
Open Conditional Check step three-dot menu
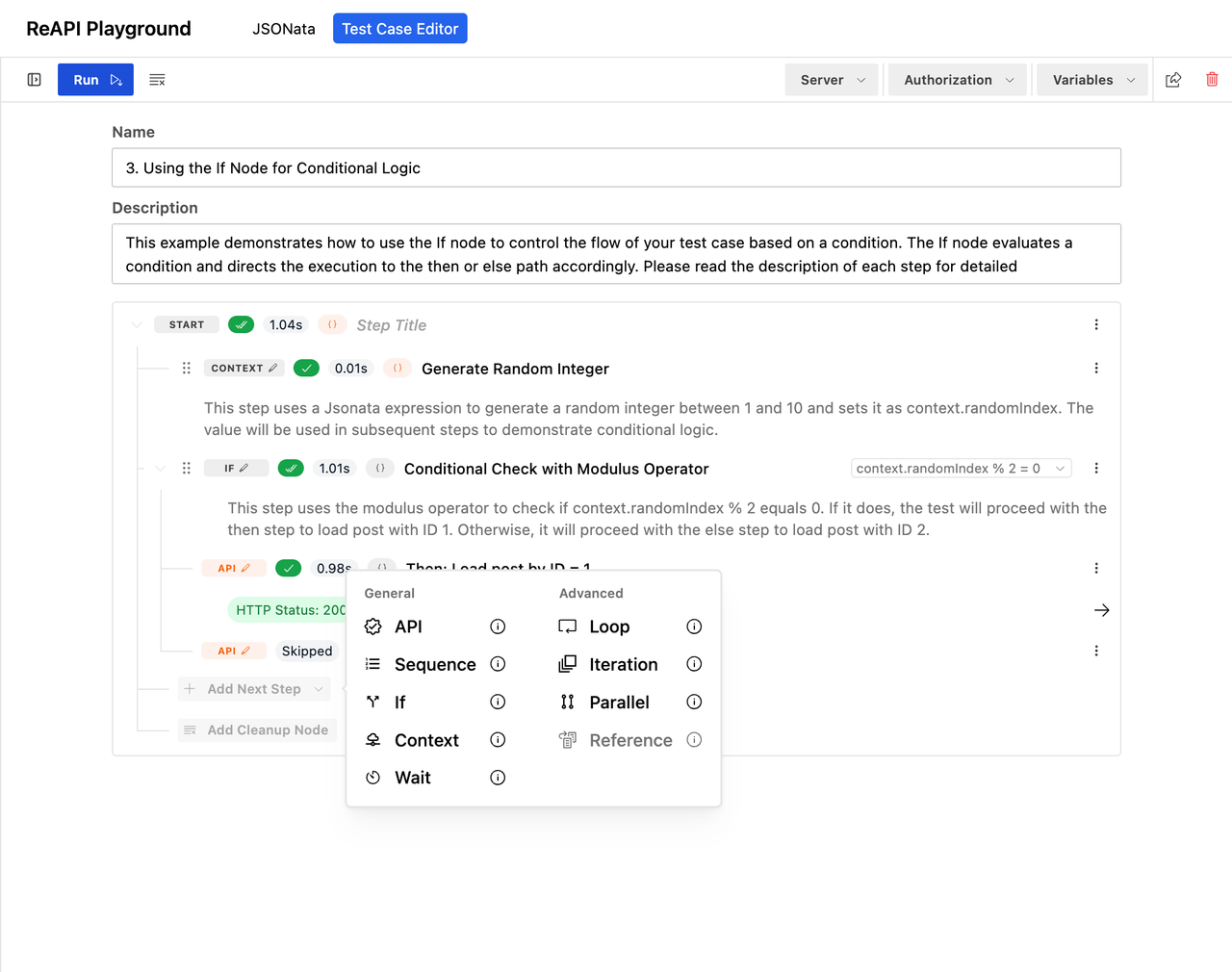point(1096,469)
